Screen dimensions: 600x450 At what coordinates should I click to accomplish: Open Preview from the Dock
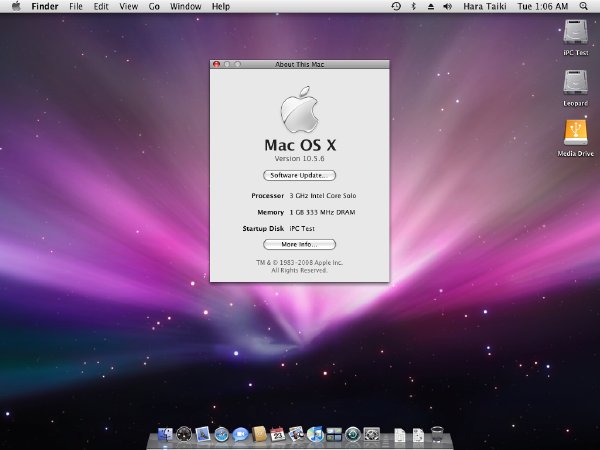point(296,434)
